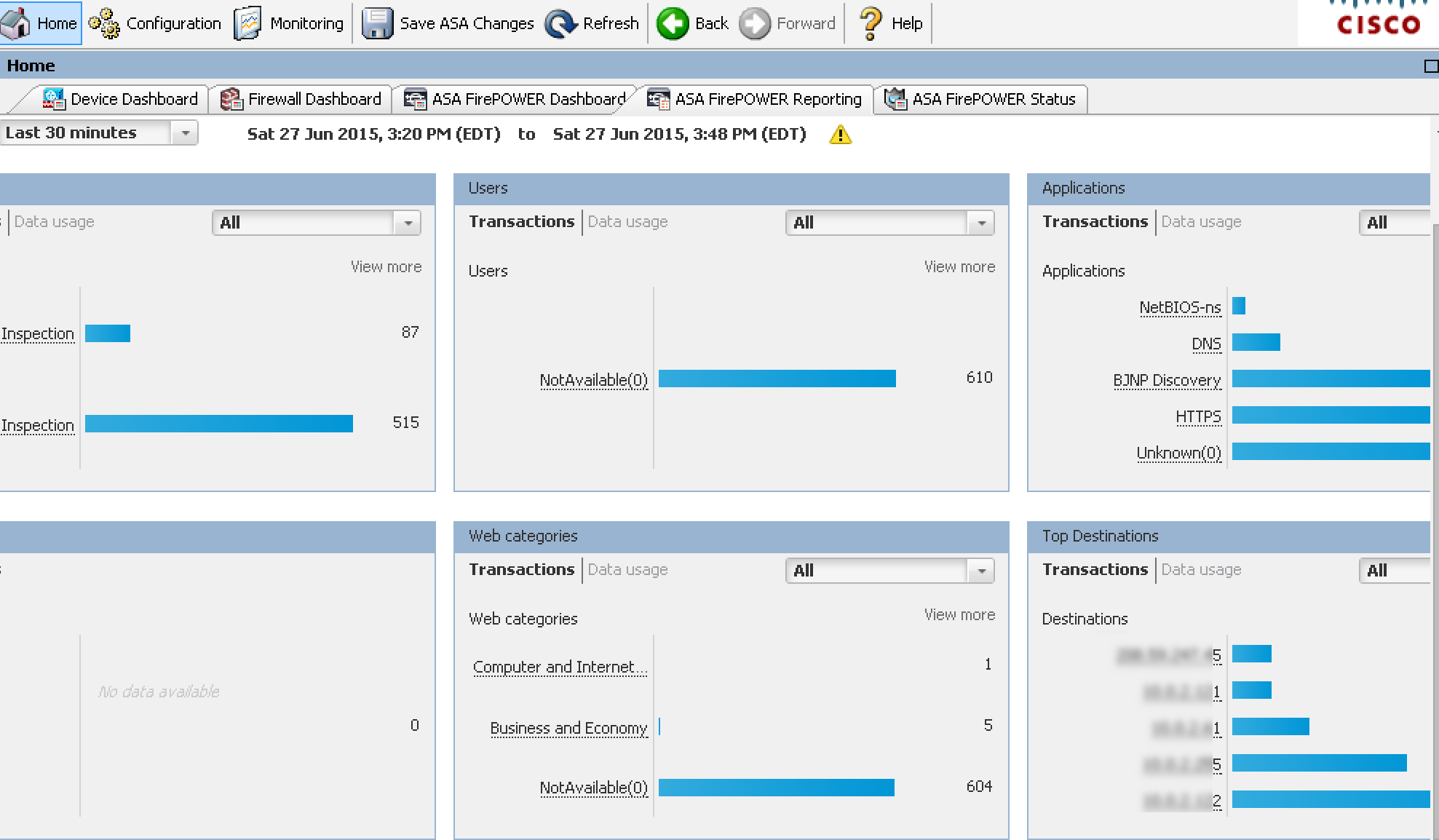
Task: Switch Users panel to Data usage
Action: tap(627, 222)
